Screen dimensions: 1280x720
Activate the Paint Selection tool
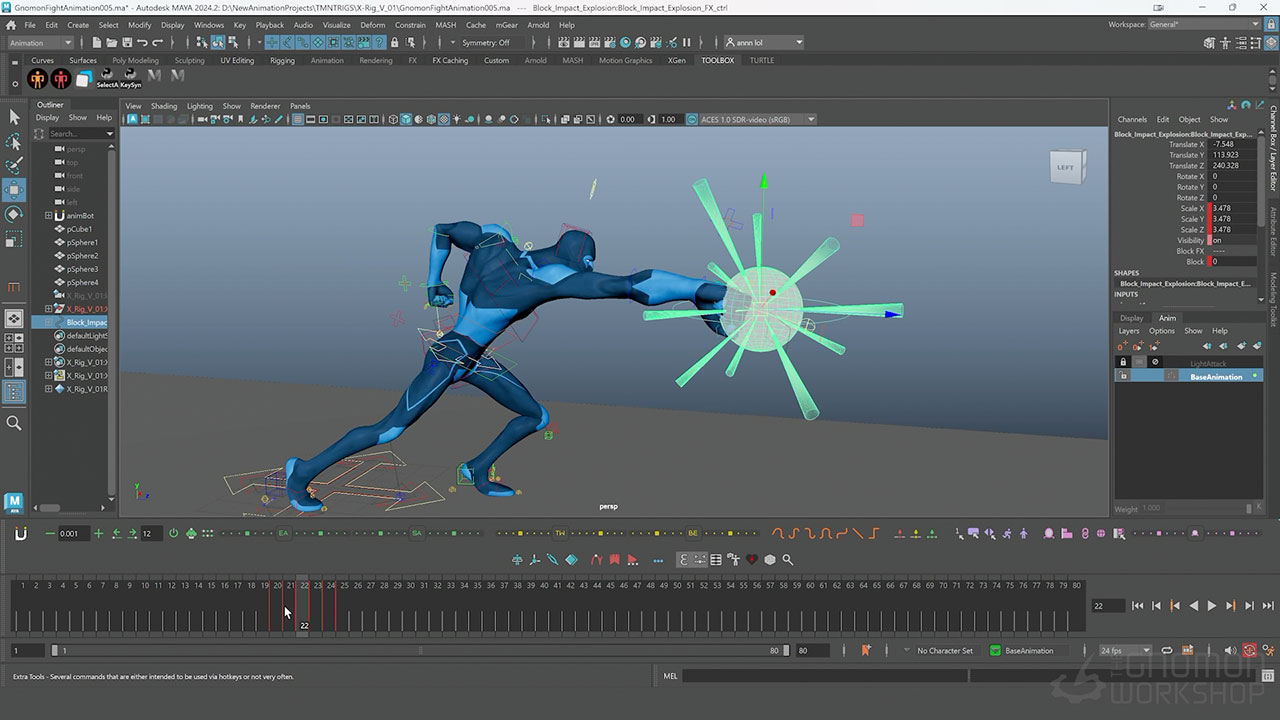(14, 165)
